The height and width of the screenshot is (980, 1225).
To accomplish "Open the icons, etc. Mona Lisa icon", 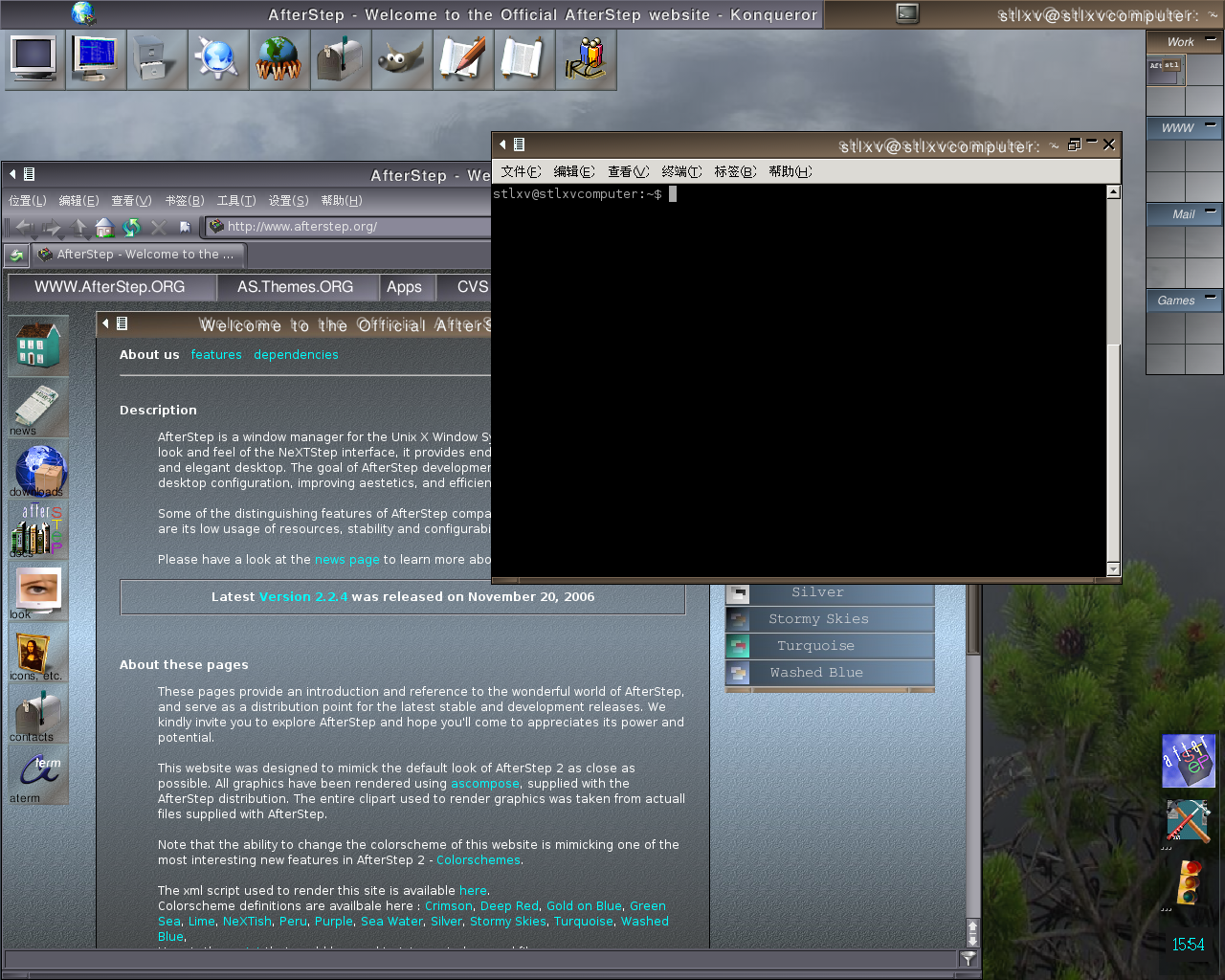I will tap(38, 651).
